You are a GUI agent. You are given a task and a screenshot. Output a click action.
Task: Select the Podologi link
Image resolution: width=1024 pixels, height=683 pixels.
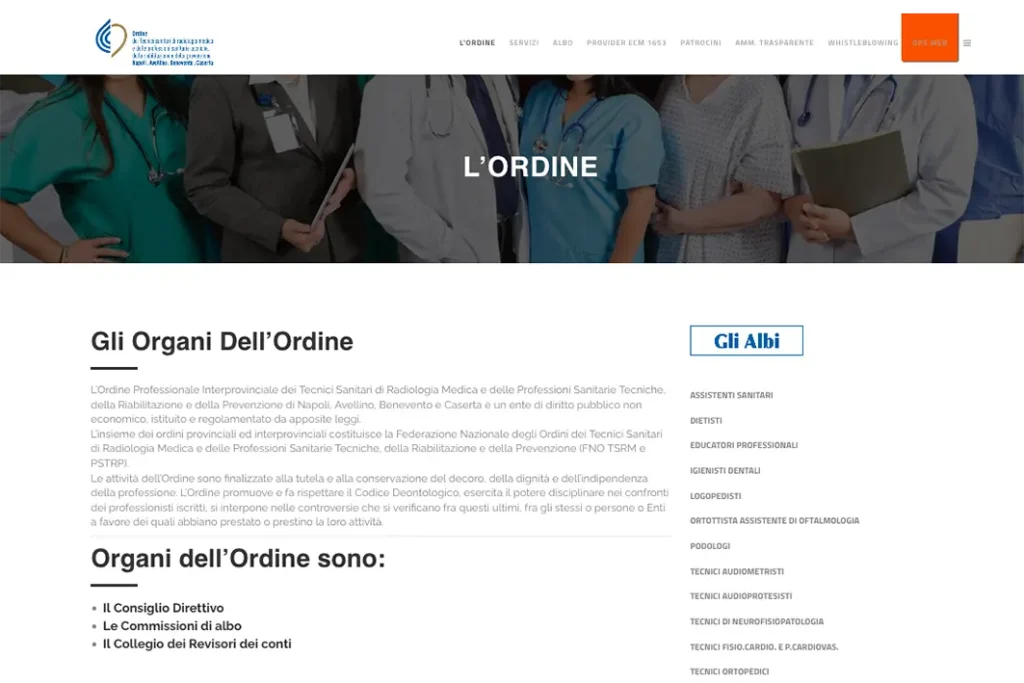tap(710, 546)
